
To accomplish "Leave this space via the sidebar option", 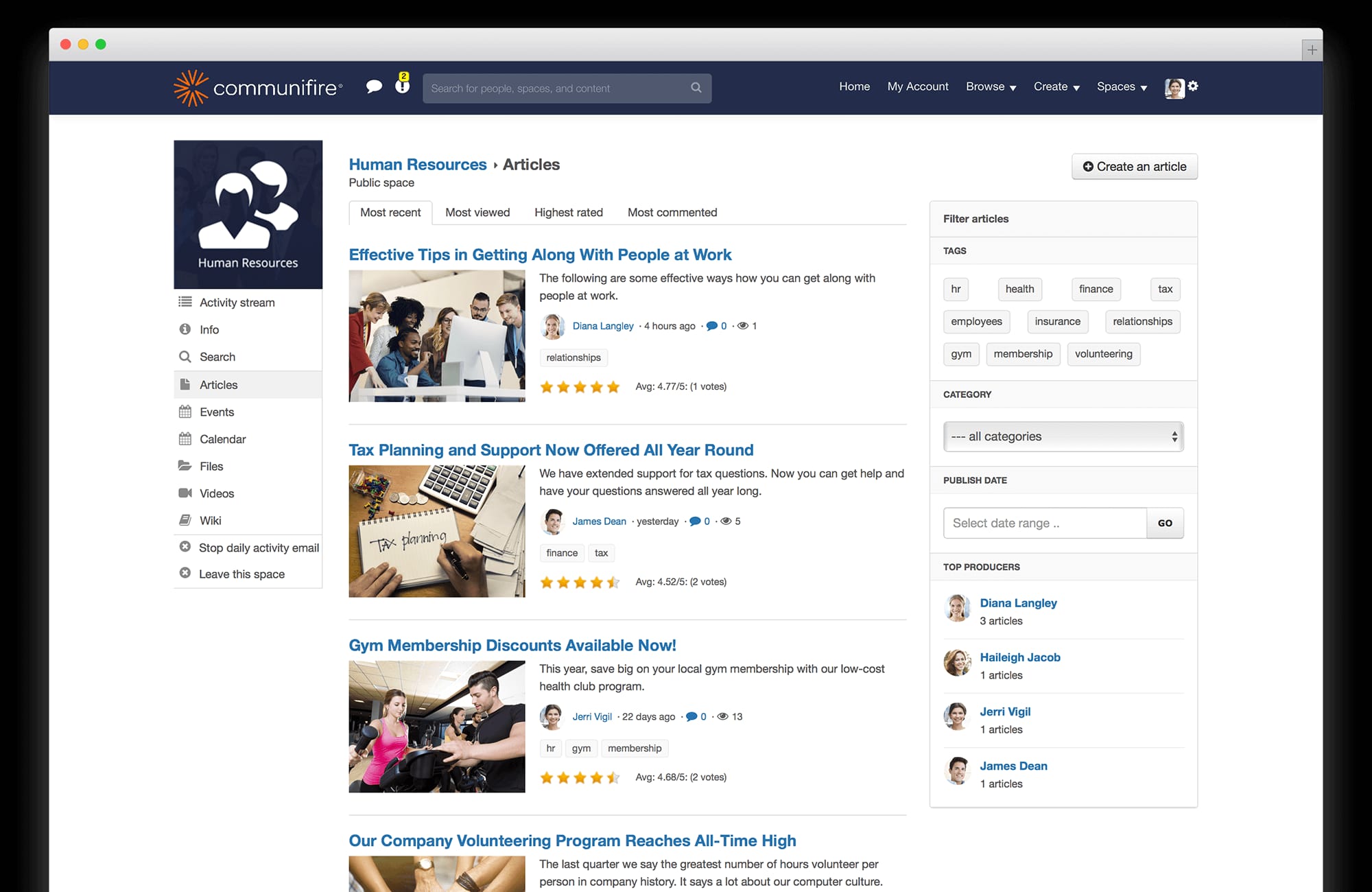I will (x=241, y=574).
